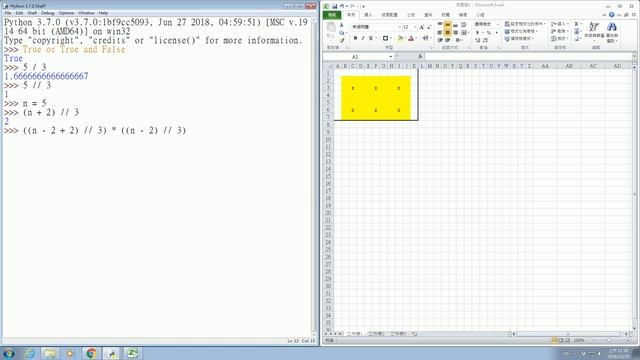Minimize the Excel ribbon with caret
Image resolution: width=640 pixels, height=360 pixels.
604,15
